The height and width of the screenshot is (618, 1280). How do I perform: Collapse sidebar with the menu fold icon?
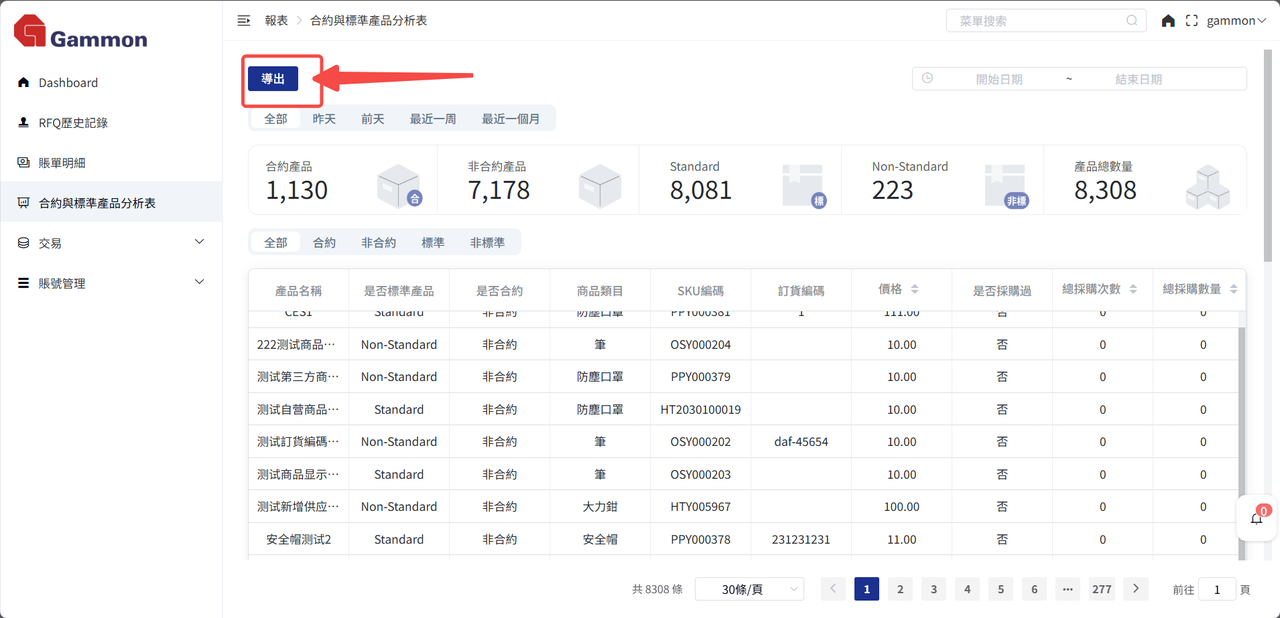pyautogui.click(x=243, y=20)
